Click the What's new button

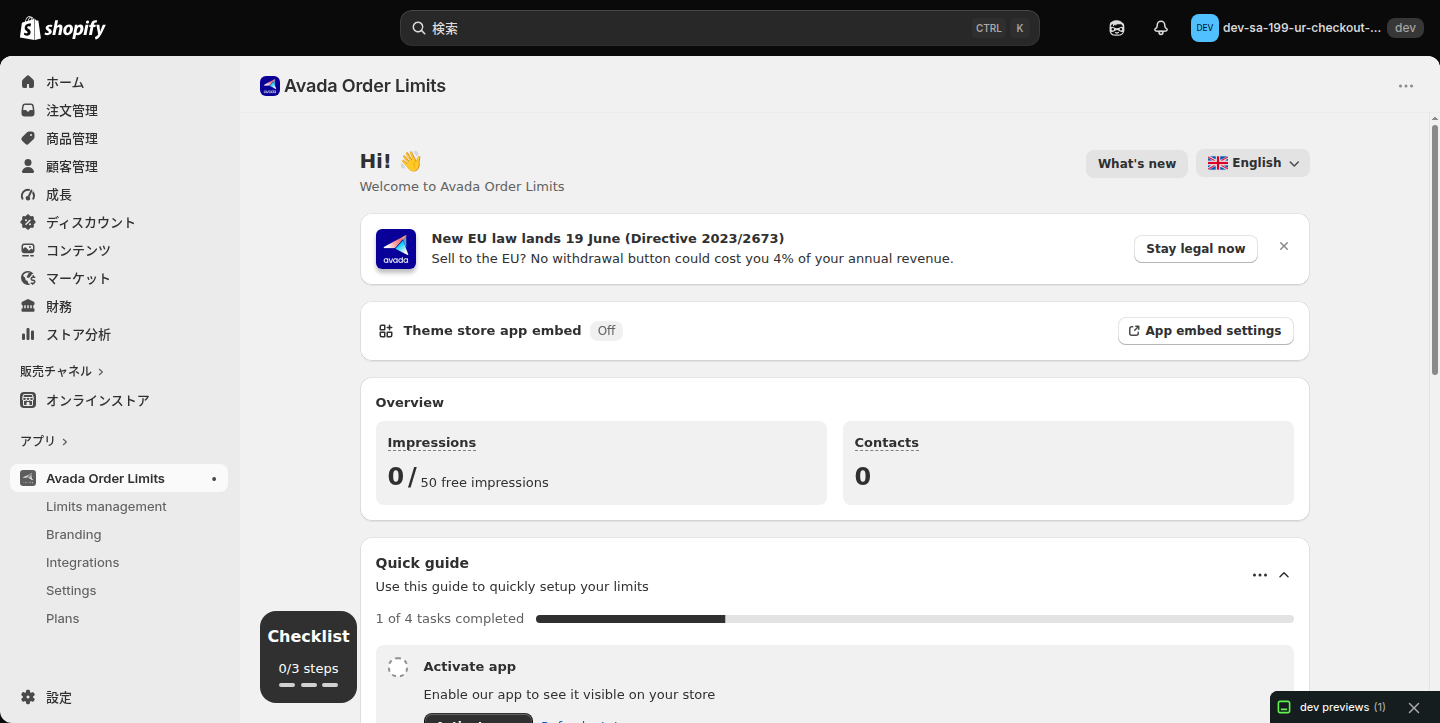click(1137, 163)
